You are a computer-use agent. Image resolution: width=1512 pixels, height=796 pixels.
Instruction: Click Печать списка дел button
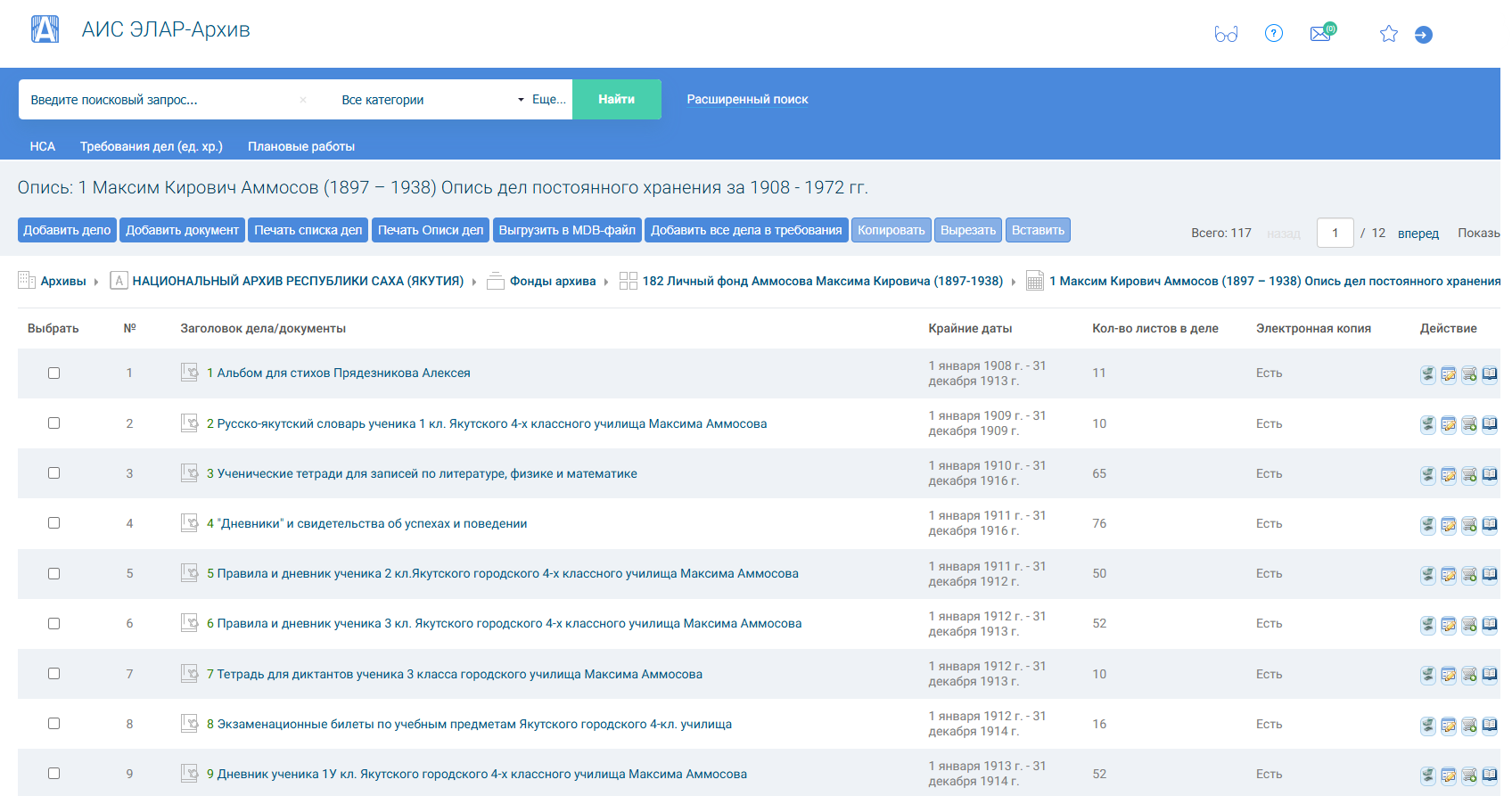(308, 230)
